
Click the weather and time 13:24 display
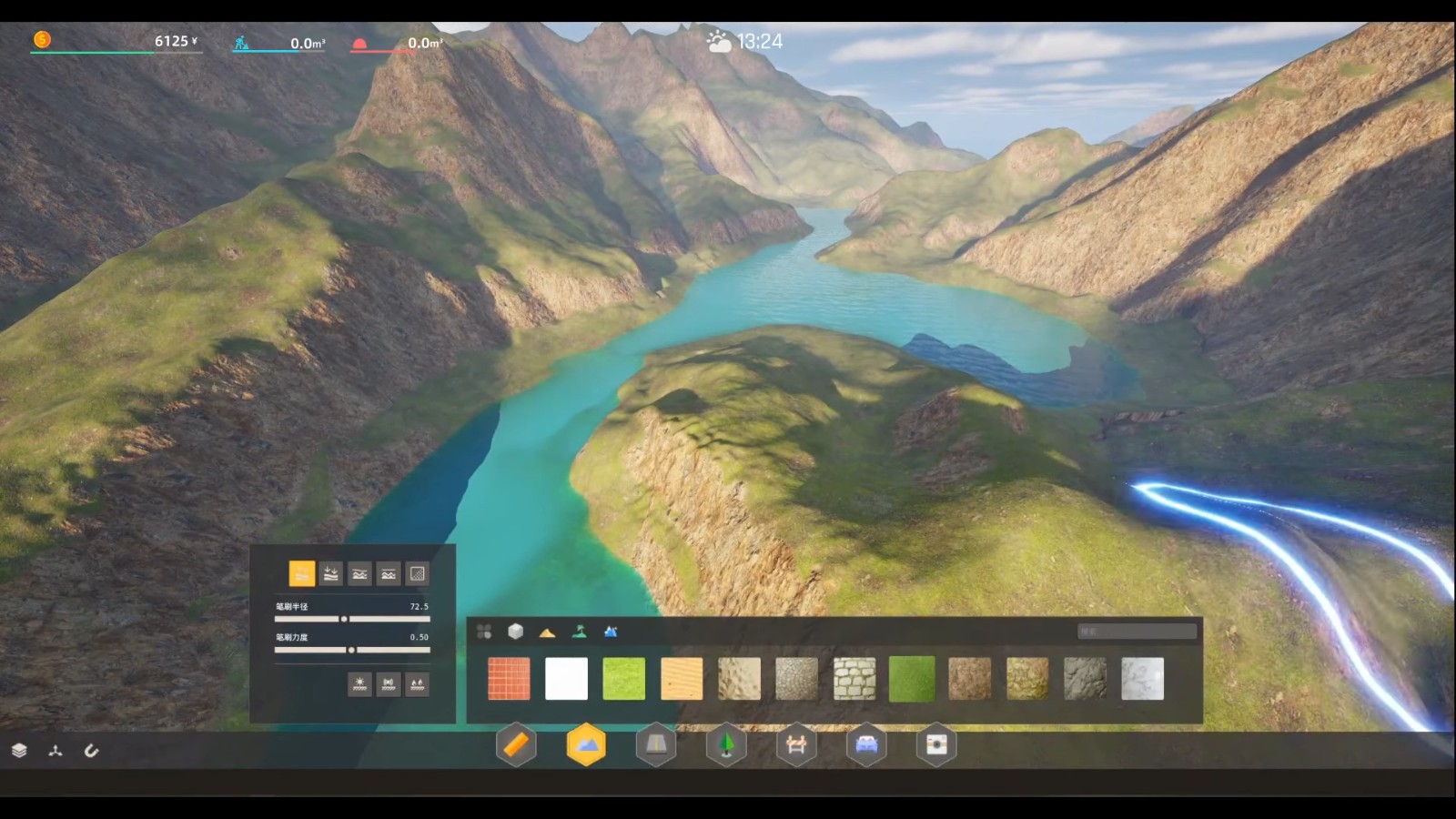click(x=745, y=42)
